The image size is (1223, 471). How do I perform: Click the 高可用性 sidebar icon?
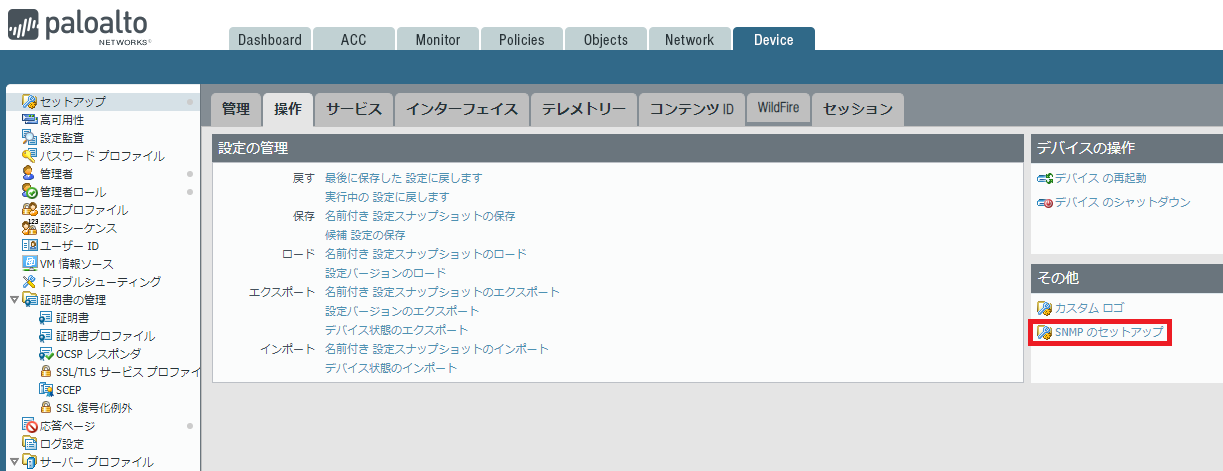(x=30, y=120)
